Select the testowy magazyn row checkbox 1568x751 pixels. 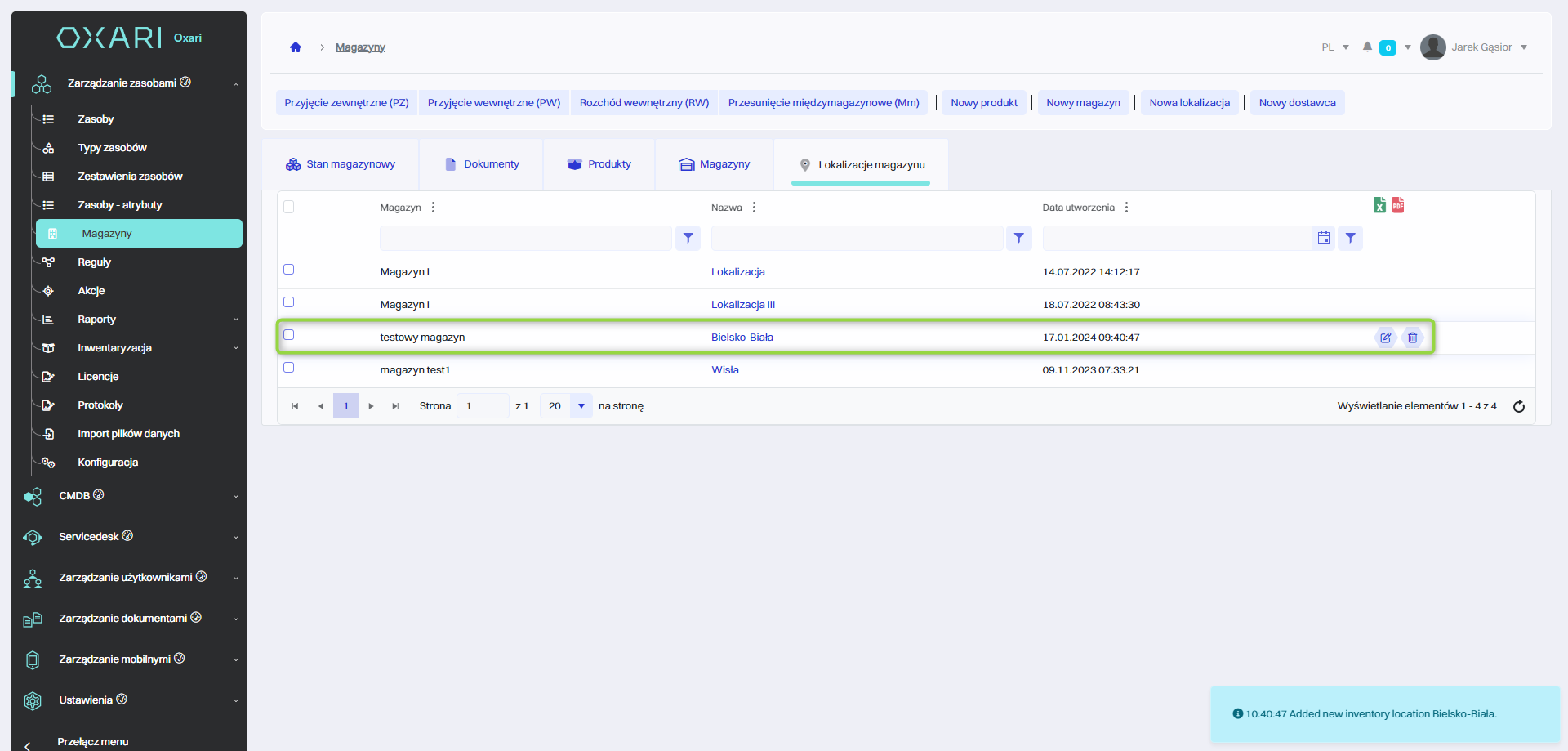pyautogui.click(x=288, y=335)
